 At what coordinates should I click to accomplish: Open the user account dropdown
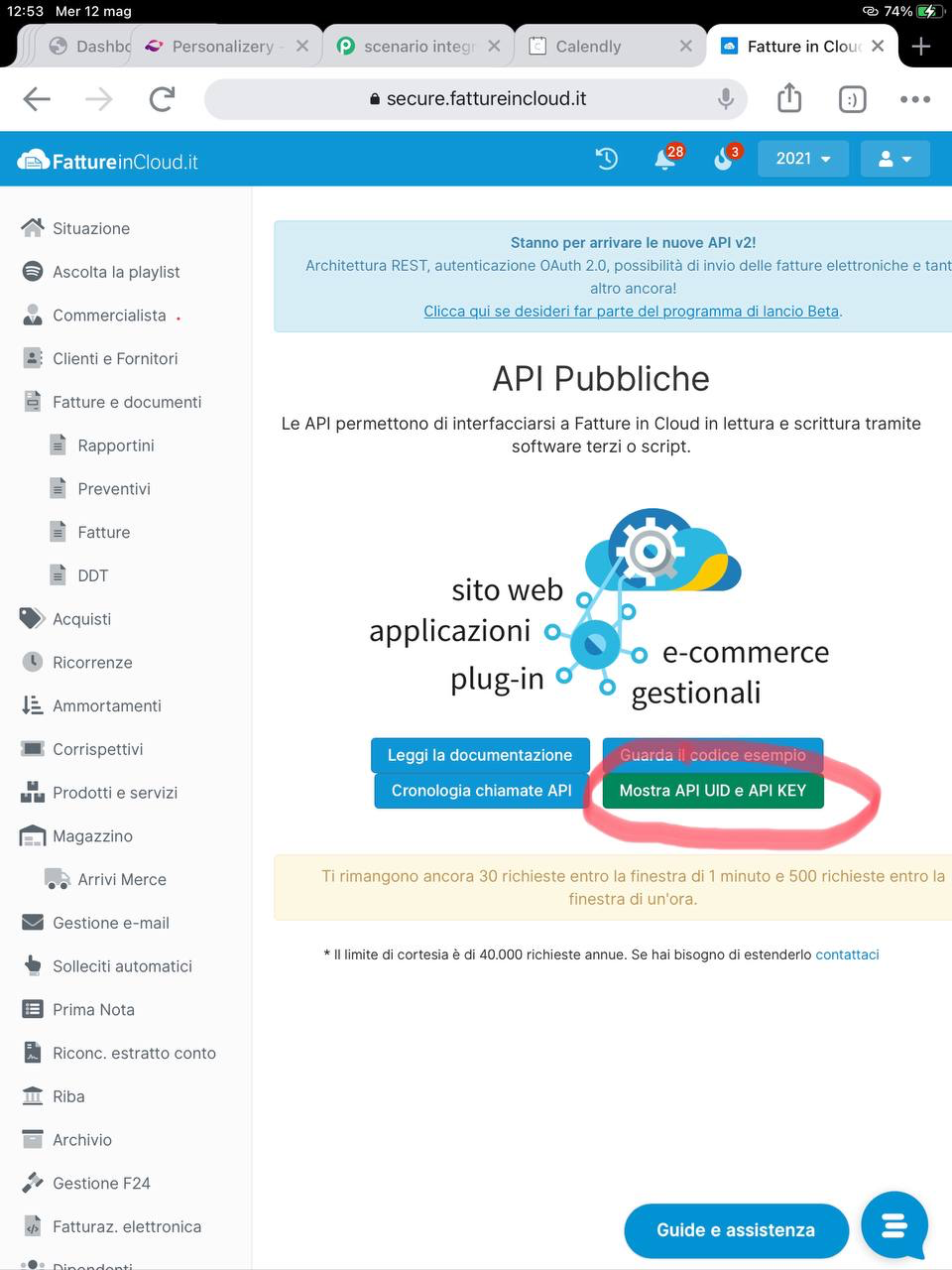tap(894, 159)
